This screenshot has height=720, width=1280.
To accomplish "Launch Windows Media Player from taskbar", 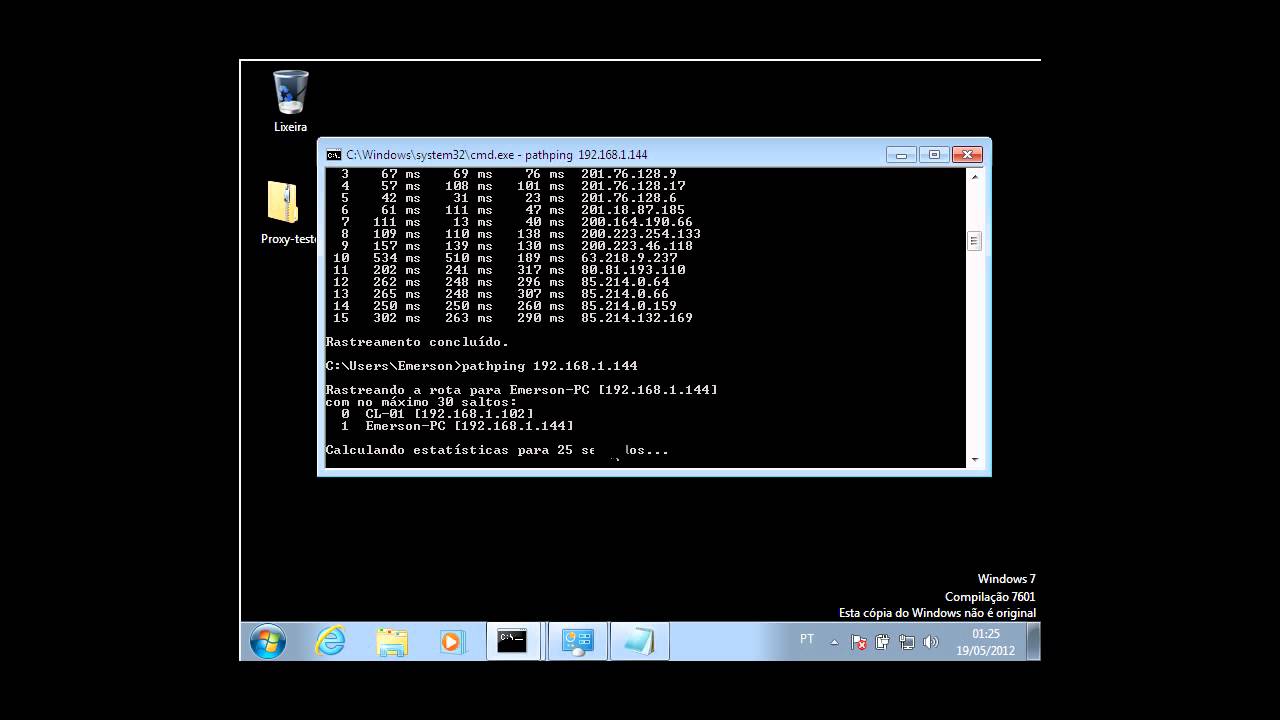I will pyautogui.click(x=452, y=641).
